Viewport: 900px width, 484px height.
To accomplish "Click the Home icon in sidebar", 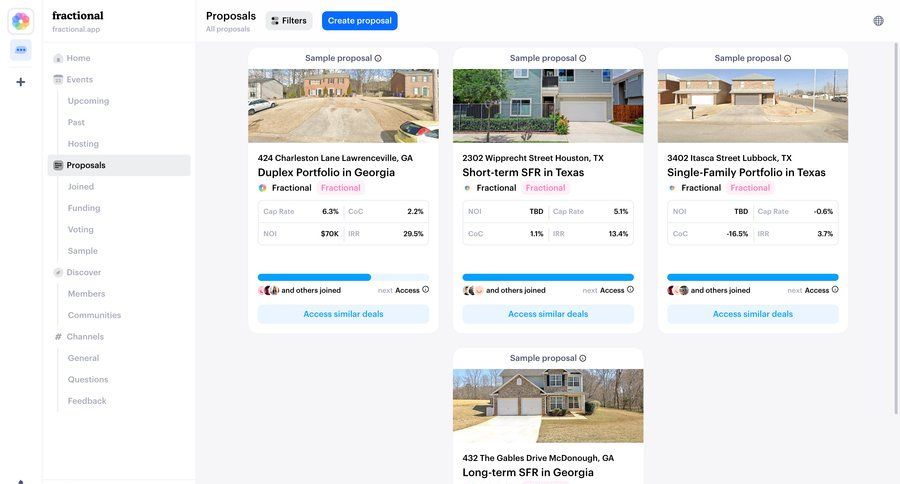I will tap(58, 58).
